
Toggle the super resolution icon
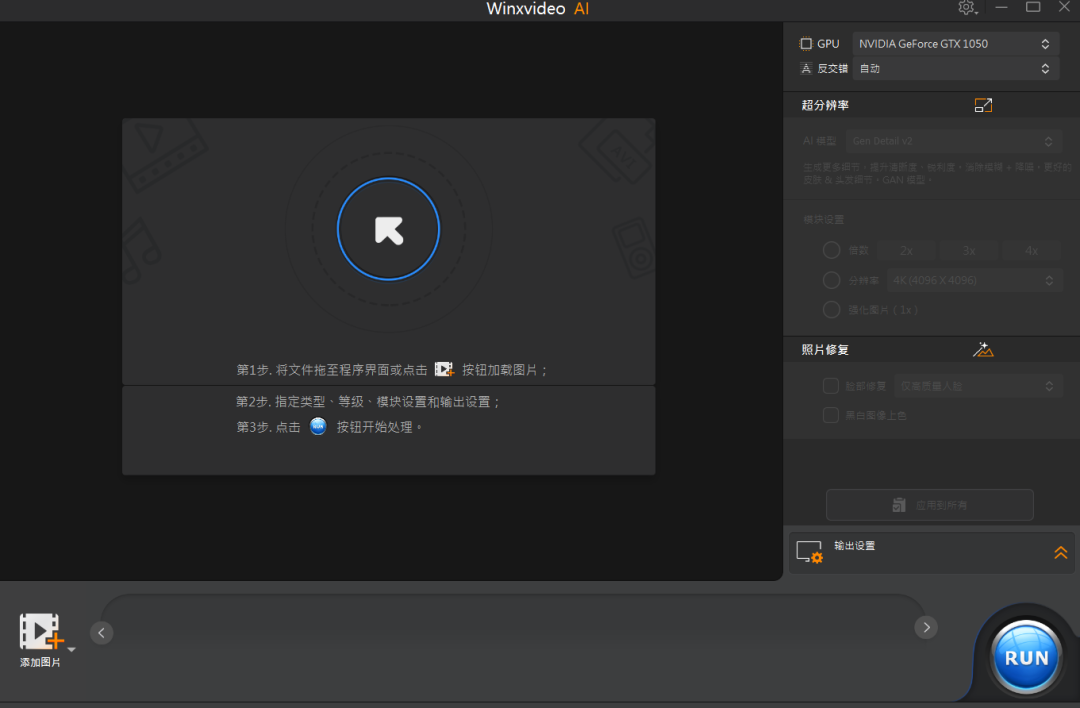coord(983,105)
